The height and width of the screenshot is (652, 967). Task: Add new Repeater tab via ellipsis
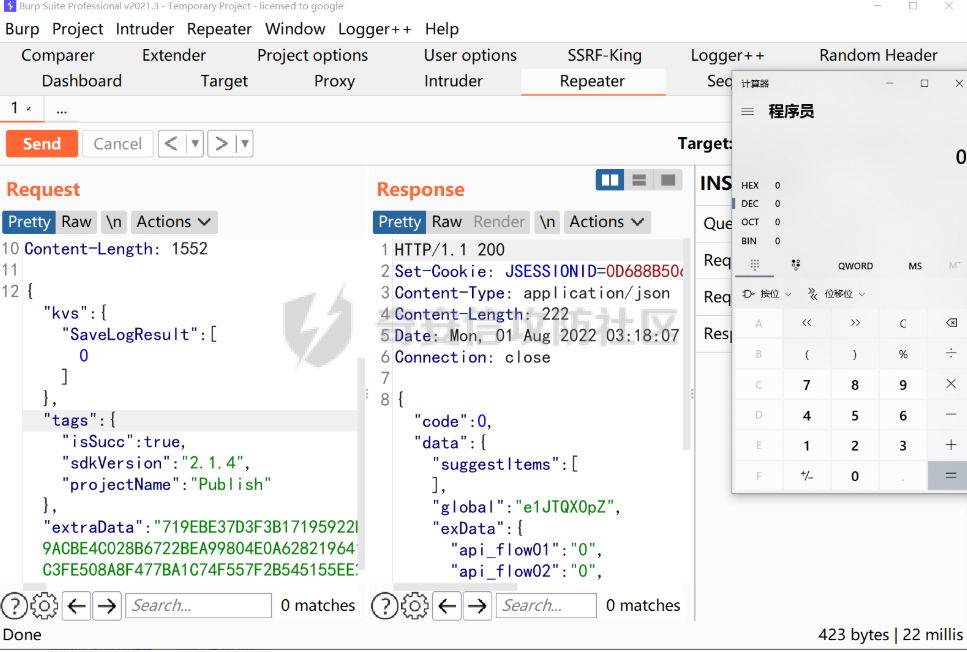pyautogui.click(x=62, y=110)
